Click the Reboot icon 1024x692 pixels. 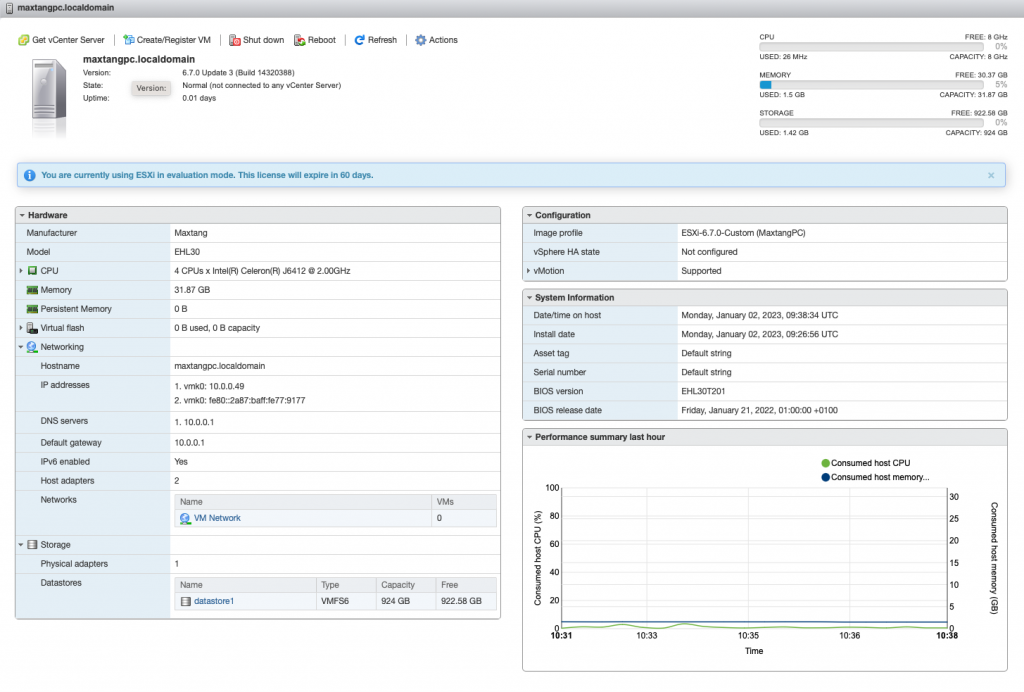pyautogui.click(x=300, y=40)
